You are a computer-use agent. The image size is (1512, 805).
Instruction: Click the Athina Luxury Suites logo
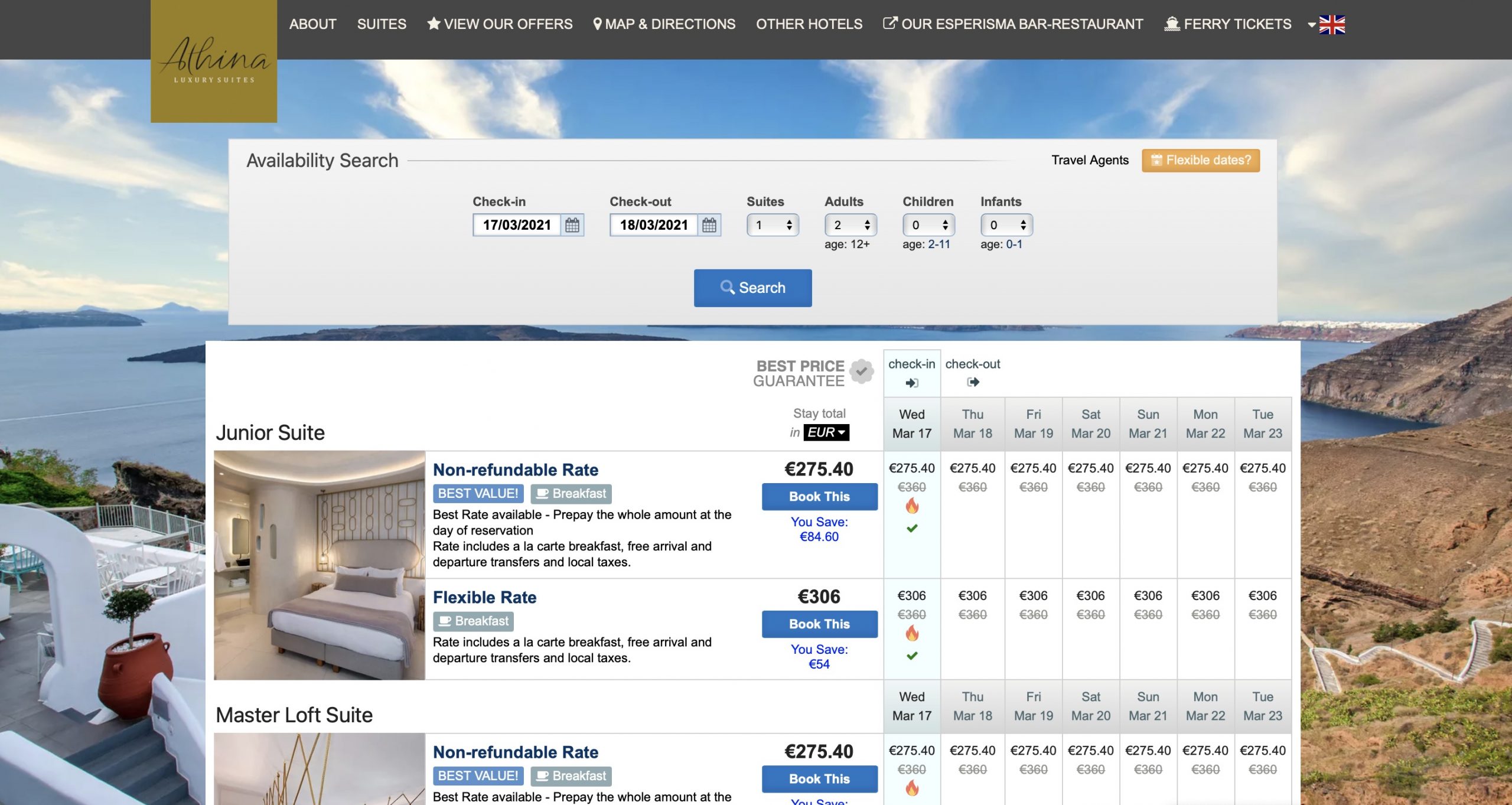(x=214, y=61)
